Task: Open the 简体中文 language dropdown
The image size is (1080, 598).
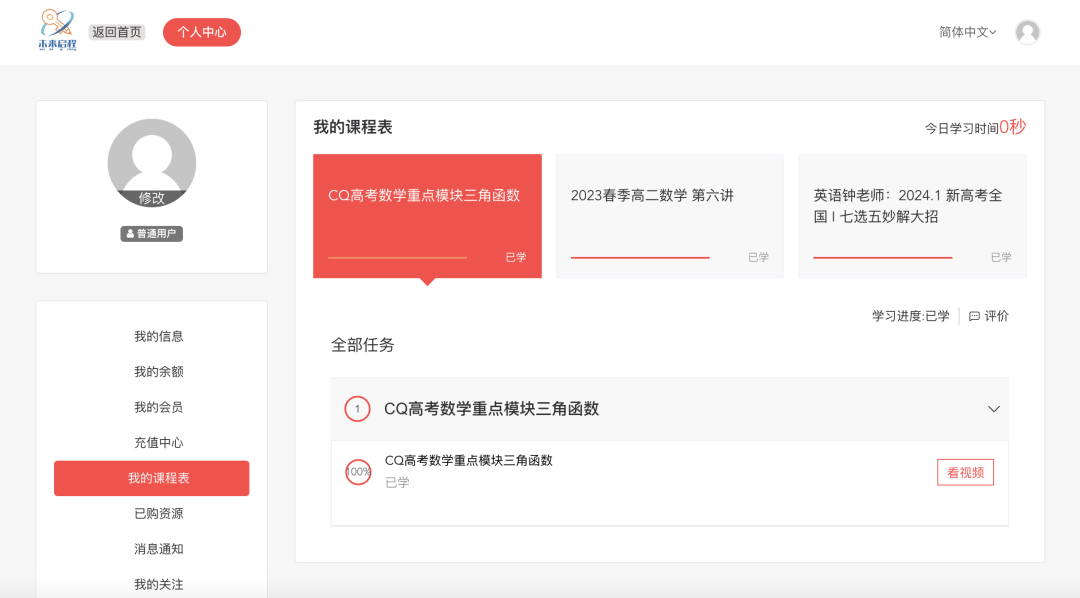Action: pos(967,32)
